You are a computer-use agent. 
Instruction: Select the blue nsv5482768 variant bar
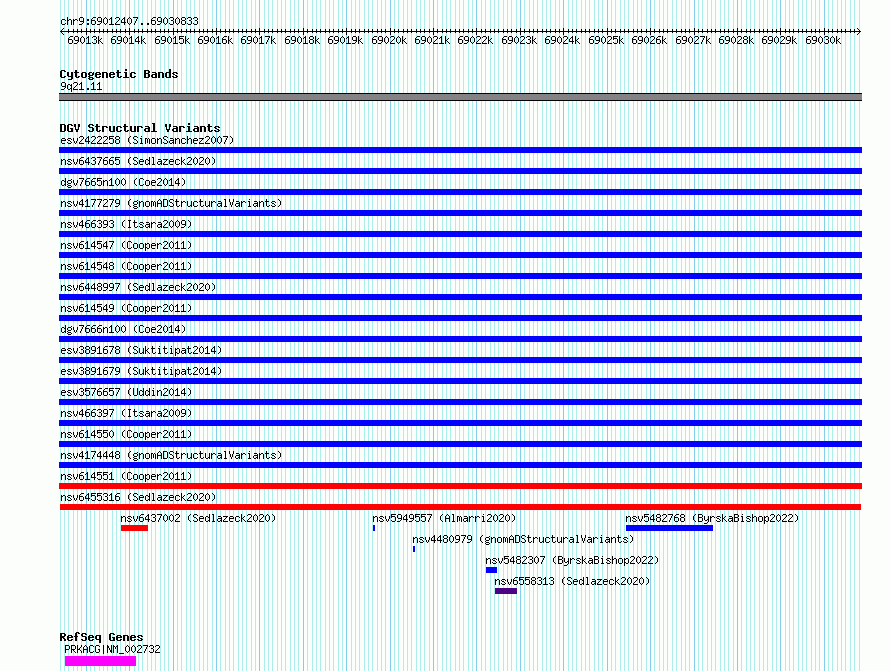[669, 528]
